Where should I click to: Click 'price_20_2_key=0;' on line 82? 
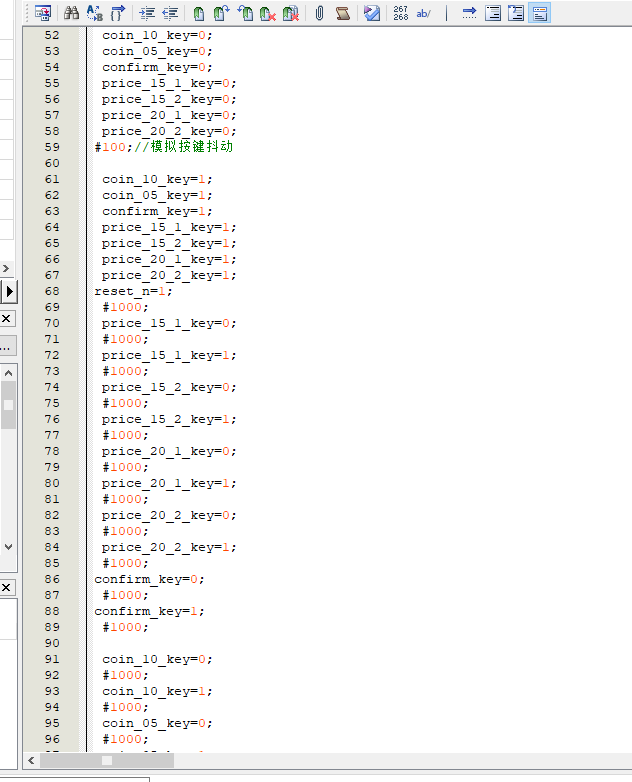pyautogui.click(x=169, y=515)
